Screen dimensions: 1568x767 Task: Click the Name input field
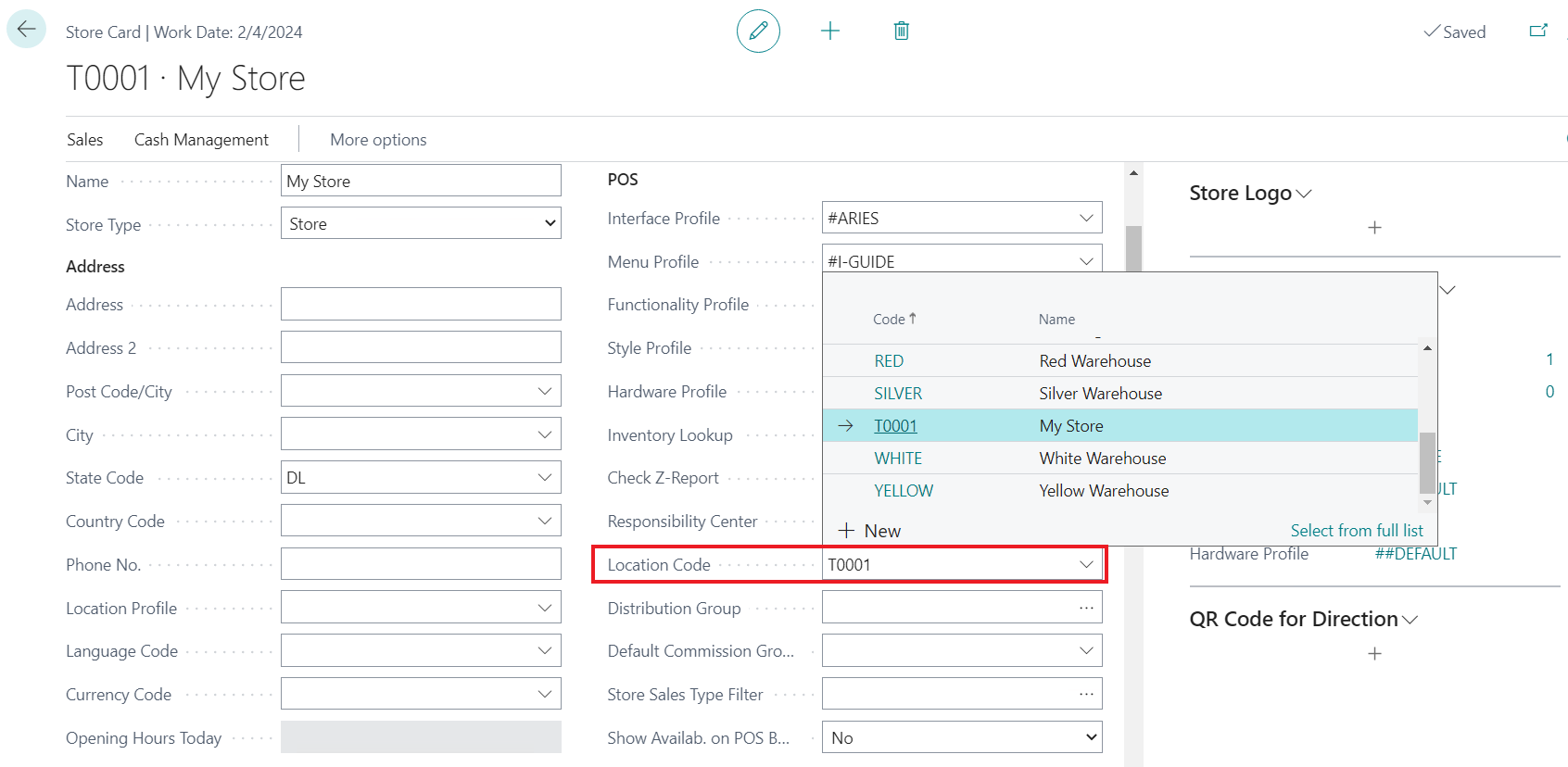click(421, 181)
